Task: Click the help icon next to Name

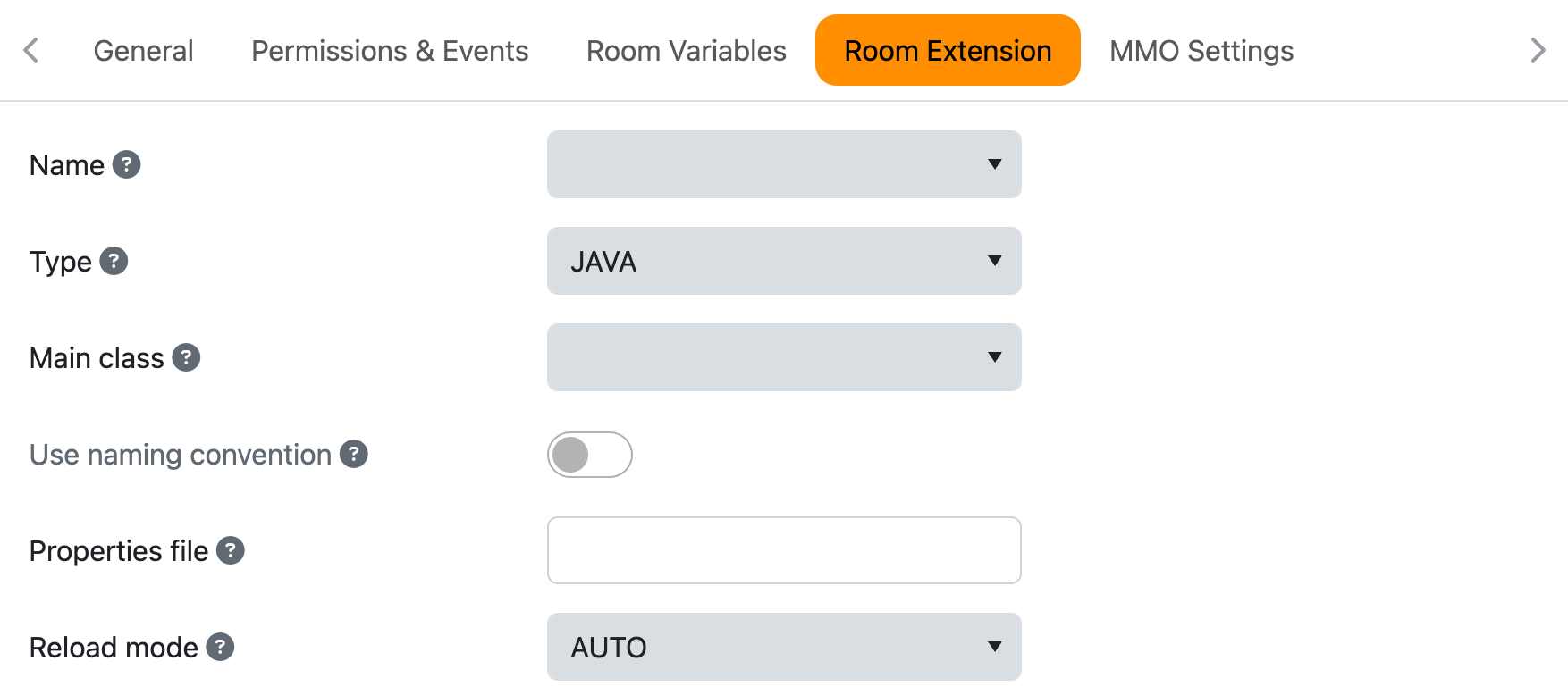Action: [127, 164]
